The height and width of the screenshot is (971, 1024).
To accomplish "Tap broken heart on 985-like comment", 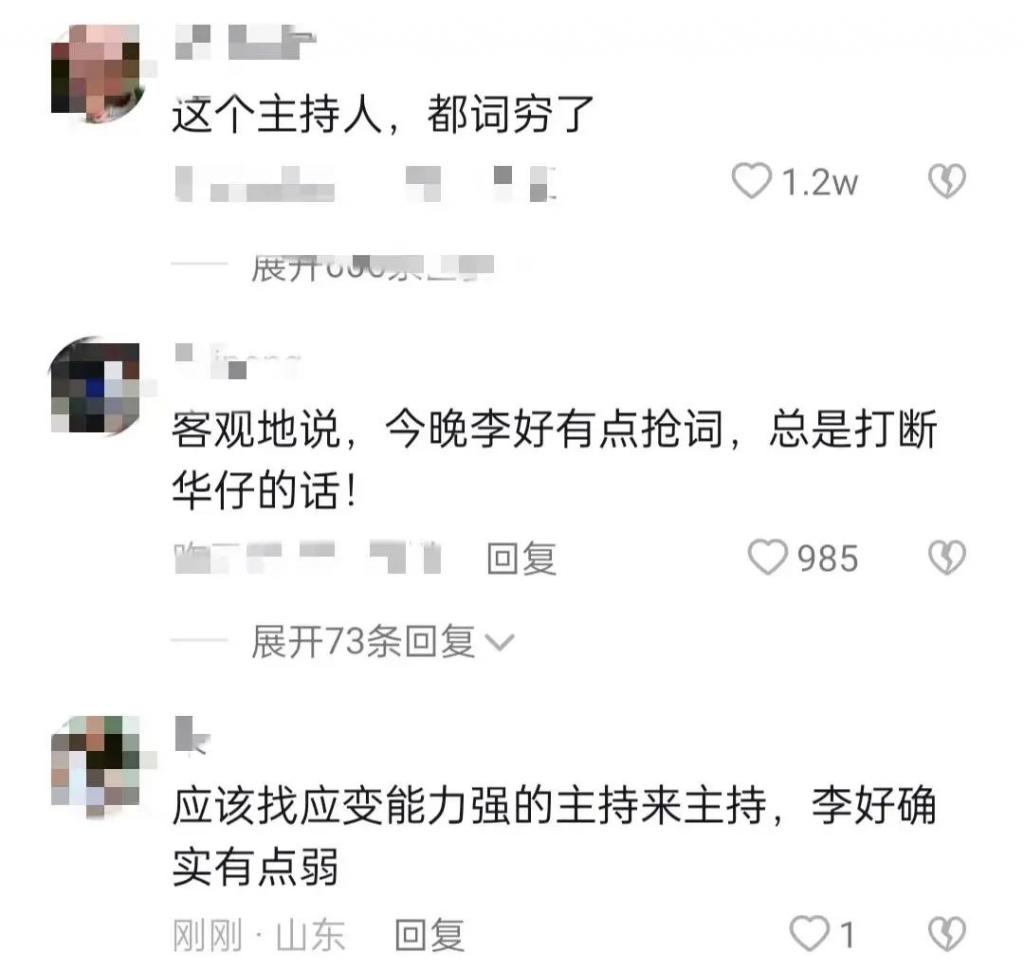I will pyautogui.click(x=947, y=557).
